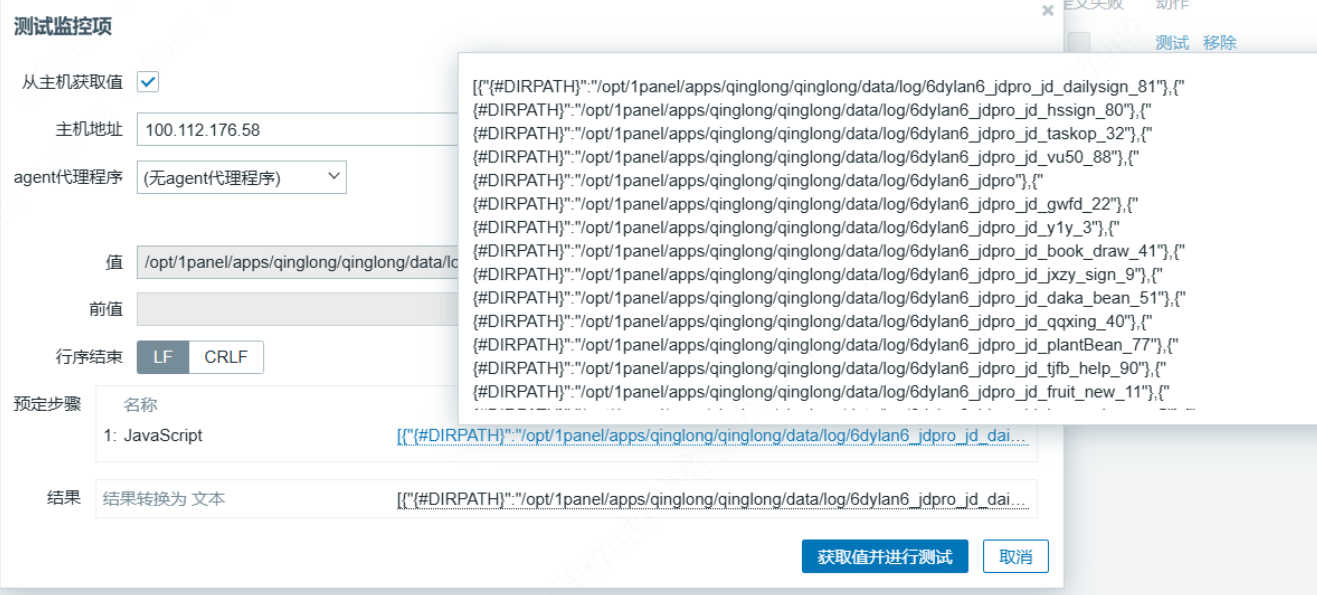Viewport: 1317px width, 595px height.
Task: Tick the checkbox beside the 测试 link
Action: [x=1078, y=43]
